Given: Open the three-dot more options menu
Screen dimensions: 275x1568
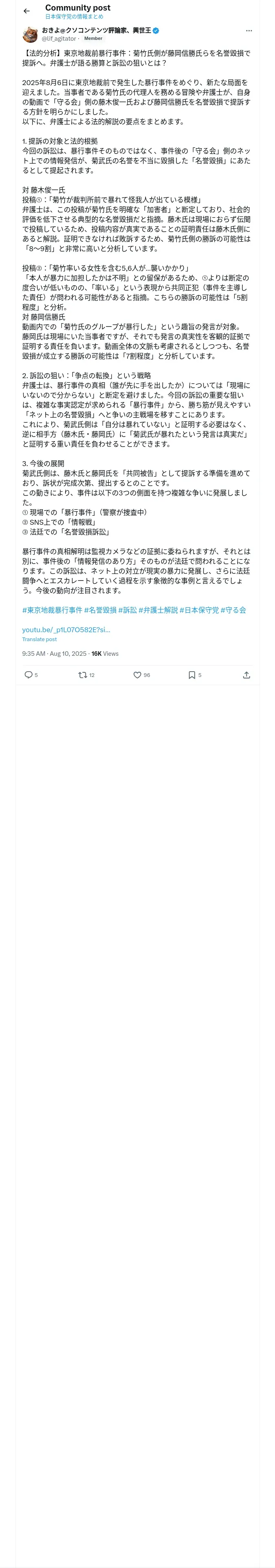Looking at the screenshot, I should [x=249, y=31].
